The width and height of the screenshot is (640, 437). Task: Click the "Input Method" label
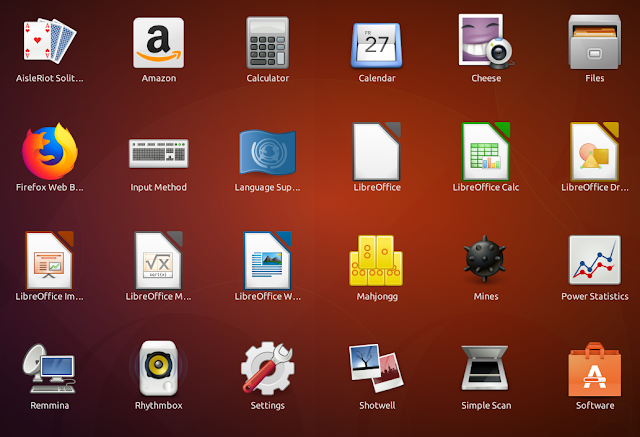point(158,188)
